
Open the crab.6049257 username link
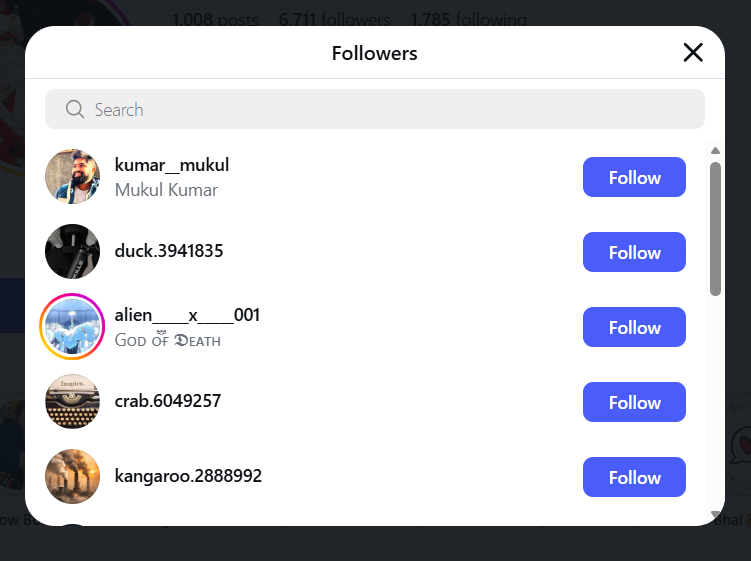[x=168, y=401]
